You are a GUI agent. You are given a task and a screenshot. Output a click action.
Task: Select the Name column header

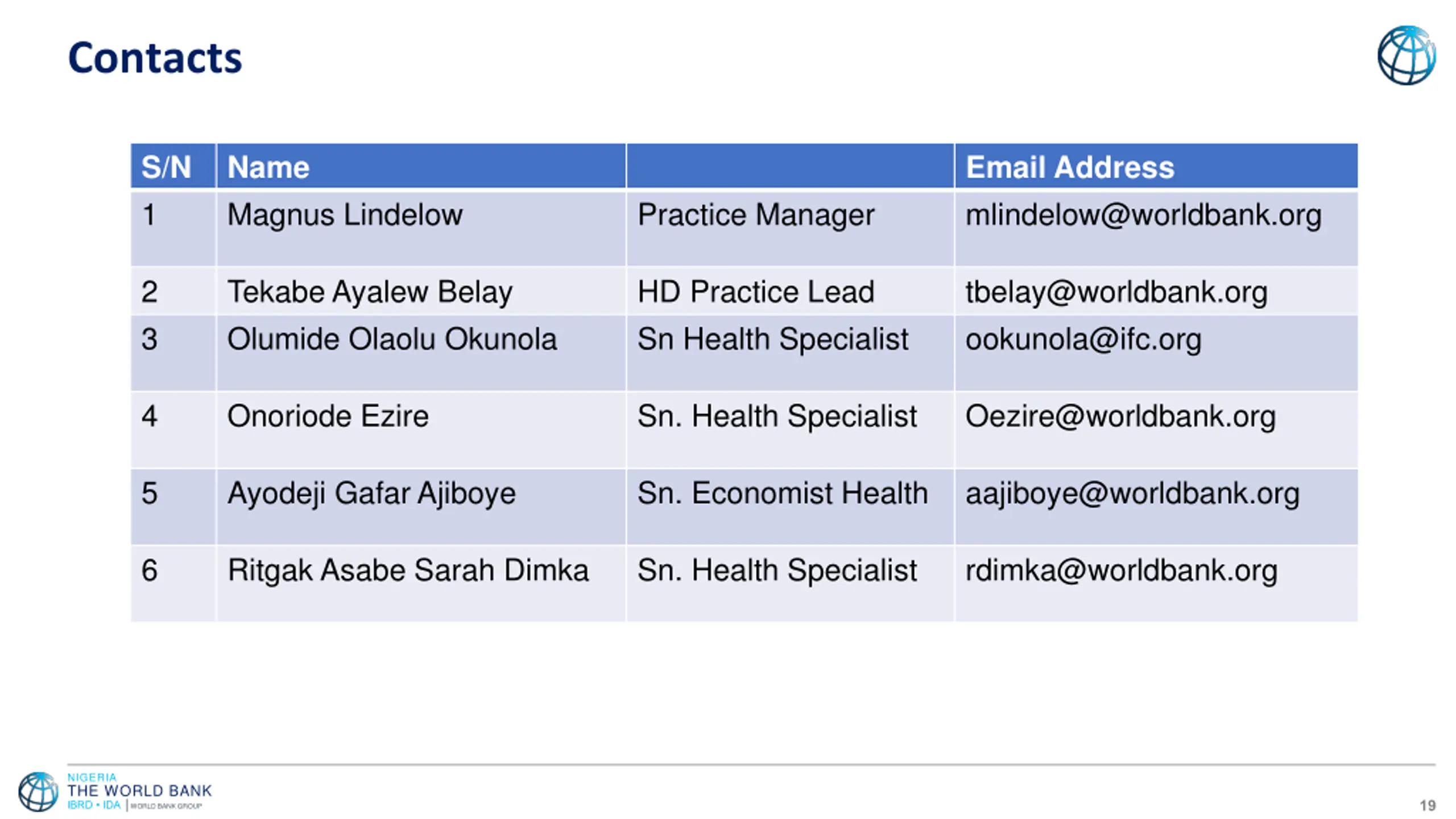tap(268, 167)
